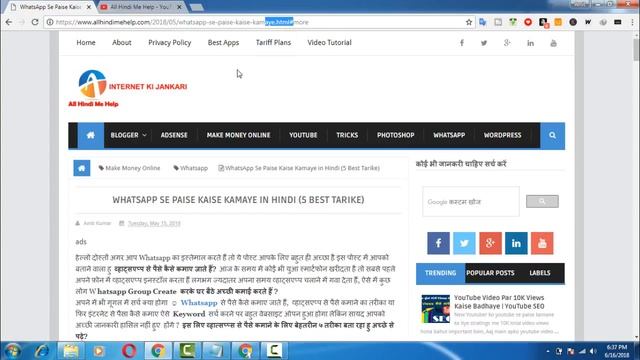The image size is (640, 360).
Task: Select the POPULAR POSTS tab
Action: pos(490,273)
